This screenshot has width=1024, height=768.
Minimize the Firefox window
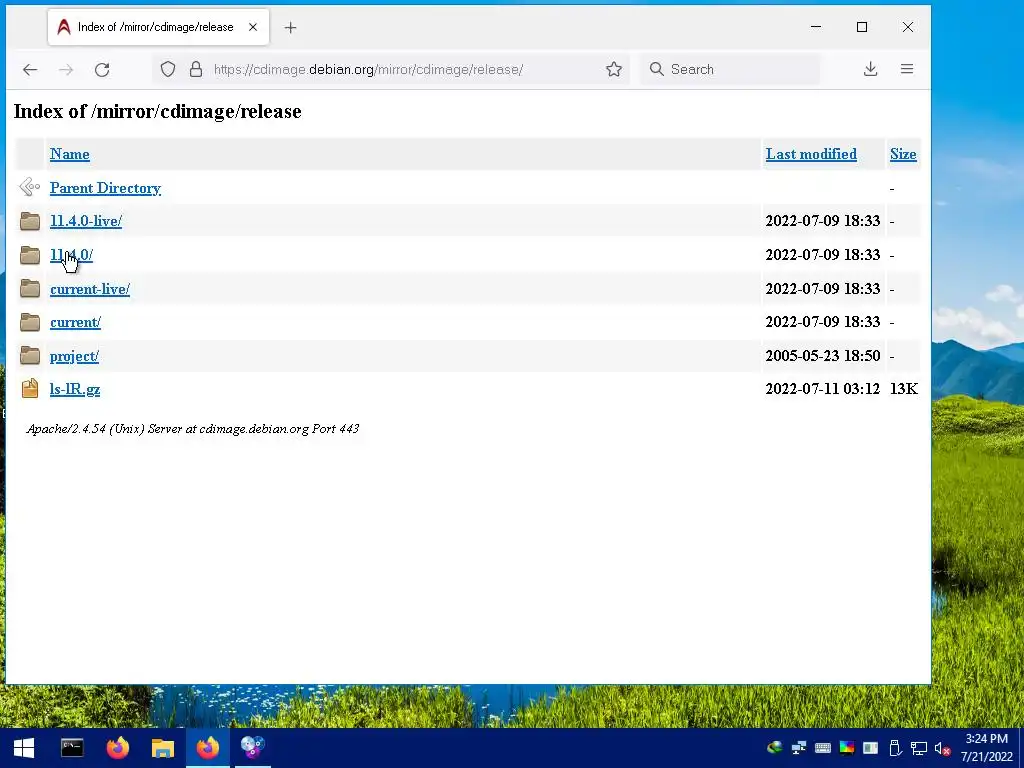point(816,27)
